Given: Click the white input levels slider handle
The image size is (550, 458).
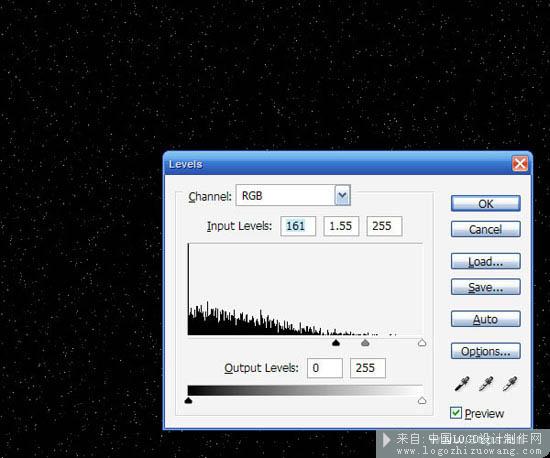Looking at the screenshot, I should pyautogui.click(x=422, y=343).
